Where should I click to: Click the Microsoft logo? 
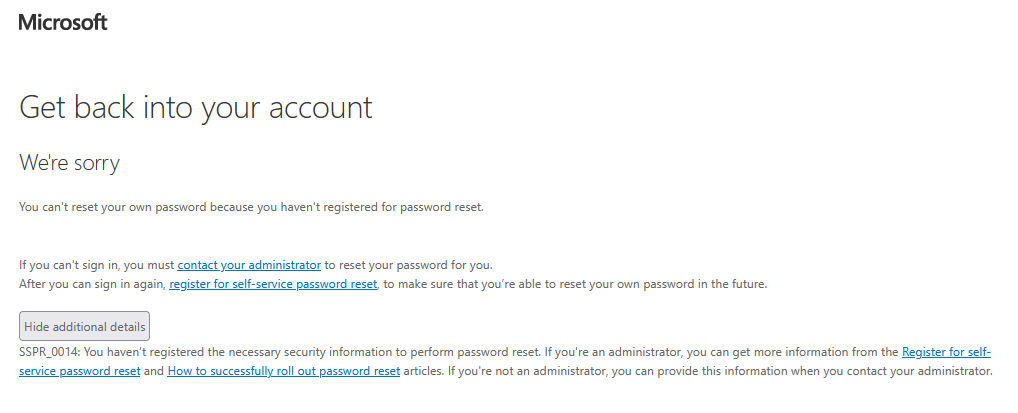pyautogui.click(x=63, y=22)
